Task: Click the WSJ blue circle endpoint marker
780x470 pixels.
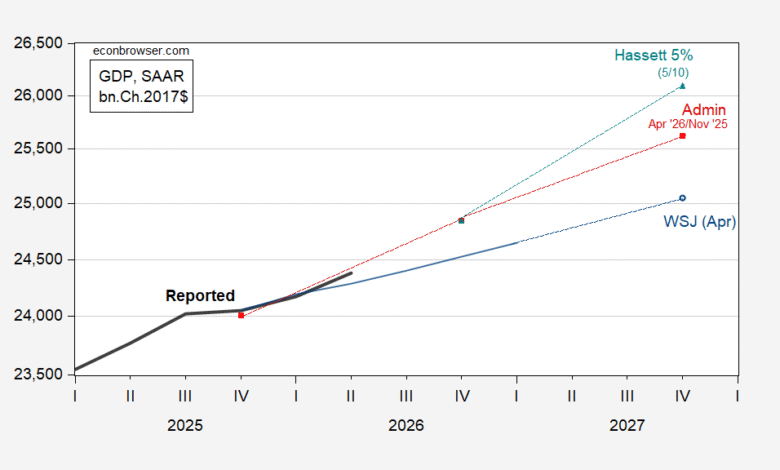Action: 682,198
